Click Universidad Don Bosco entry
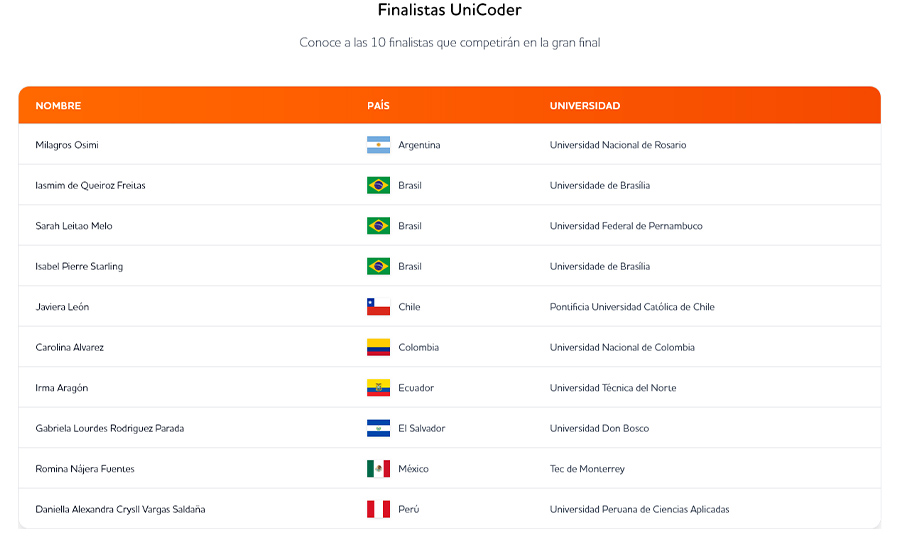Image resolution: width=900 pixels, height=537 pixels. [599, 428]
